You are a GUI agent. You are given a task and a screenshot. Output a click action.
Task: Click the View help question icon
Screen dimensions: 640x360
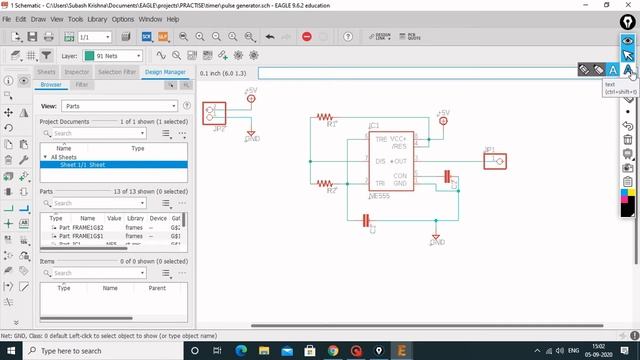187,106
